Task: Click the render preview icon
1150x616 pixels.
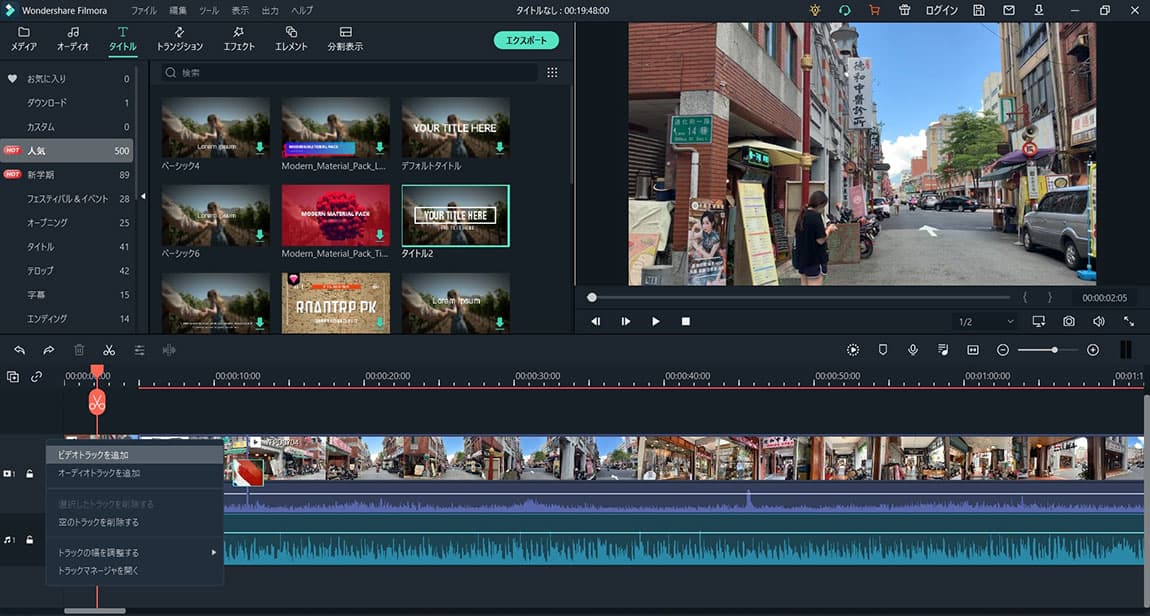Action: click(853, 350)
